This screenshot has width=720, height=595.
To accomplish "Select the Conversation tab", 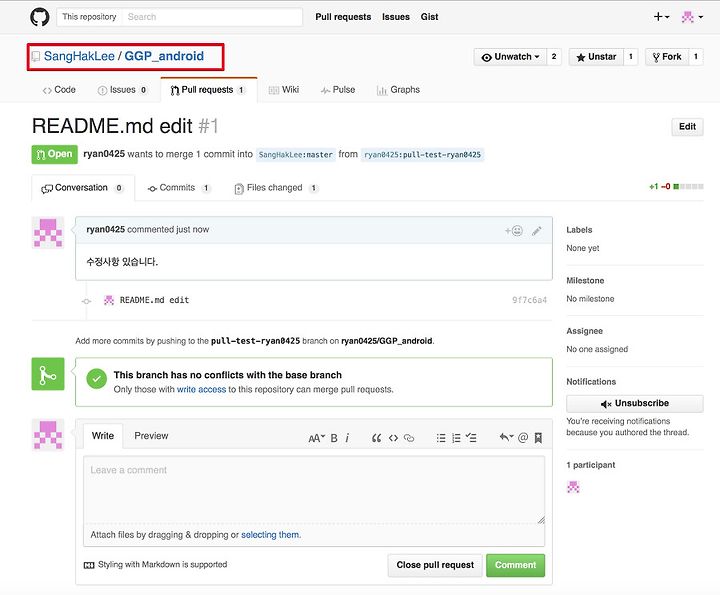I will (83, 188).
